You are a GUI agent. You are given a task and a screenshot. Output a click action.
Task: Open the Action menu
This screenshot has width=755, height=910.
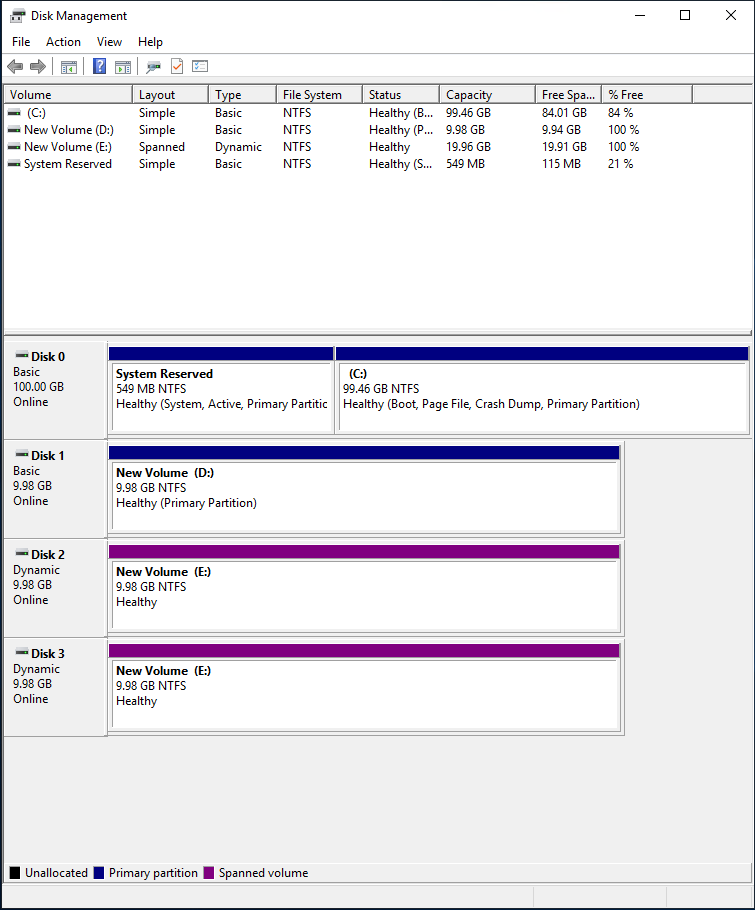point(63,42)
